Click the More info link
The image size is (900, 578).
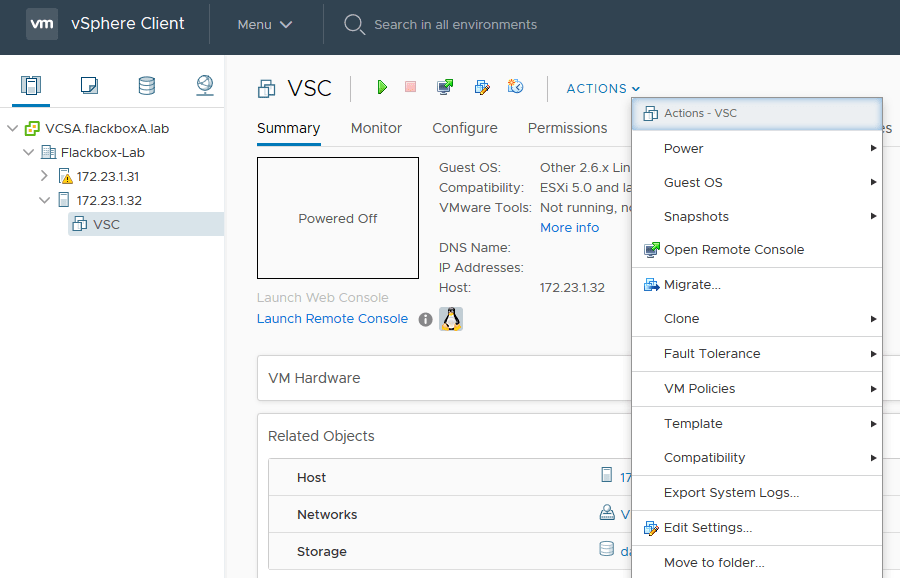(x=569, y=228)
